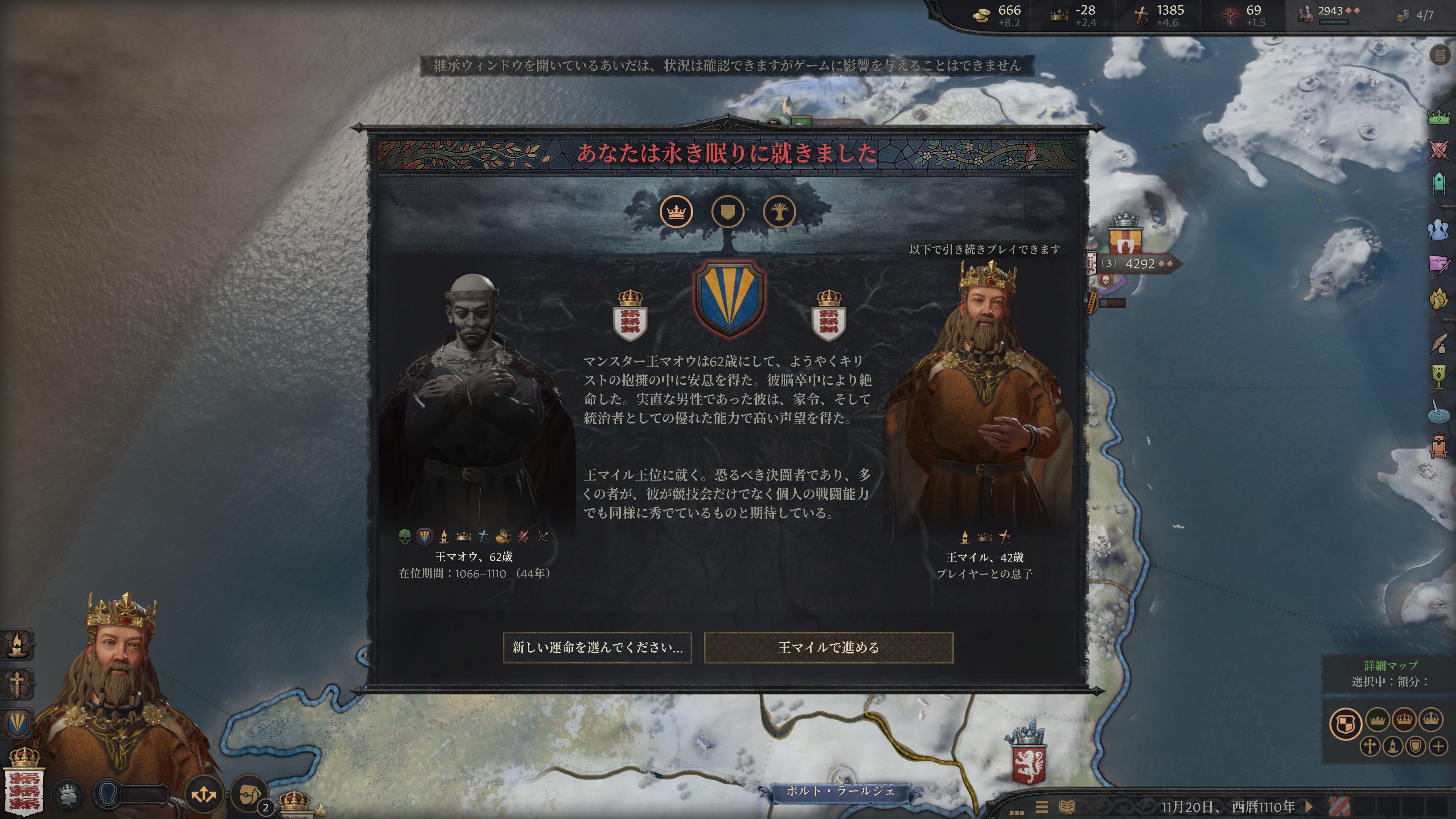Open the encyclopedia book icon in bottom bar
Viewport: 1456px width, 819px height.
[1067, 807]
